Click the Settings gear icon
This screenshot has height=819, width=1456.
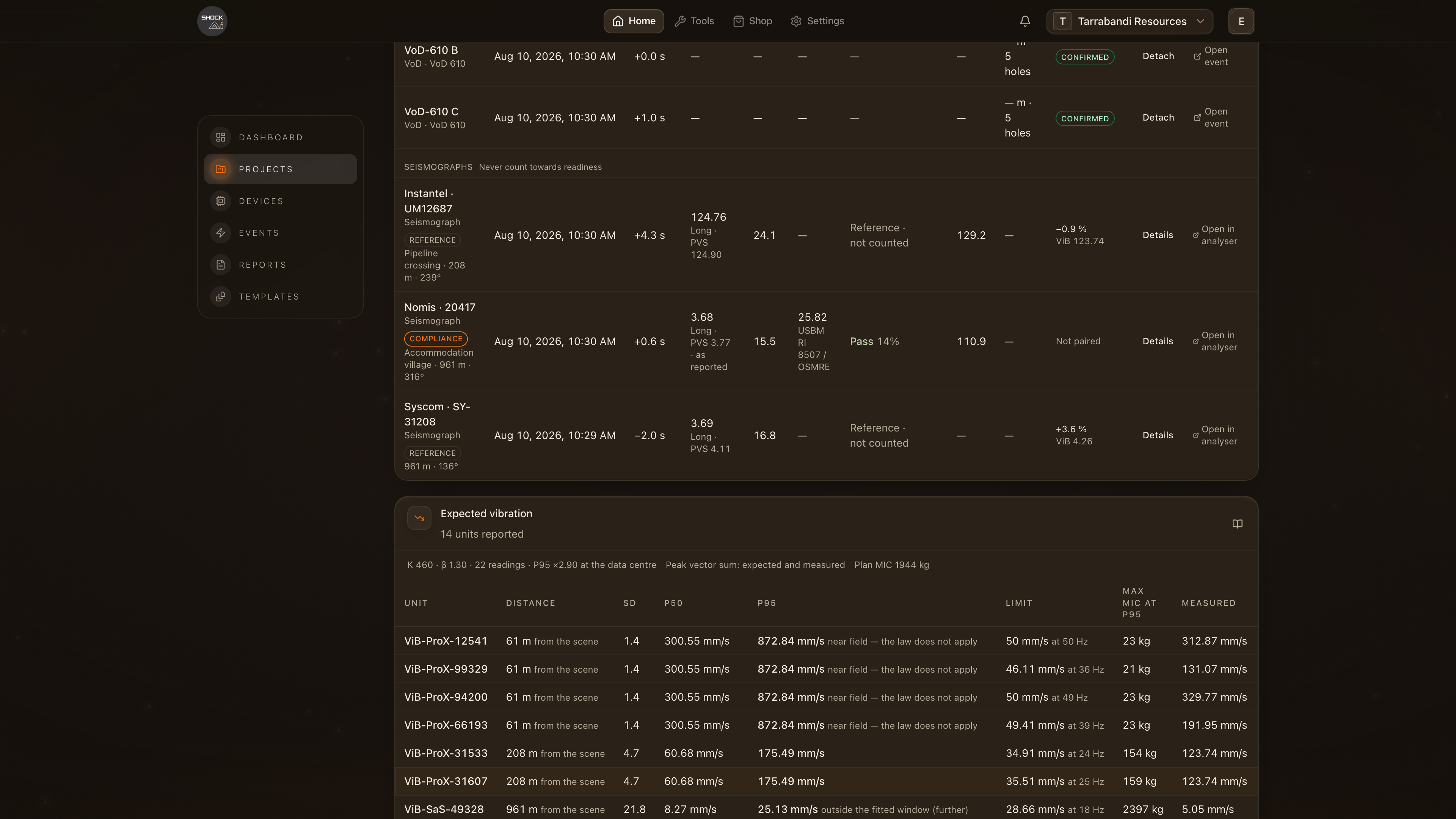pyautogui.click(x=796, y=21)
